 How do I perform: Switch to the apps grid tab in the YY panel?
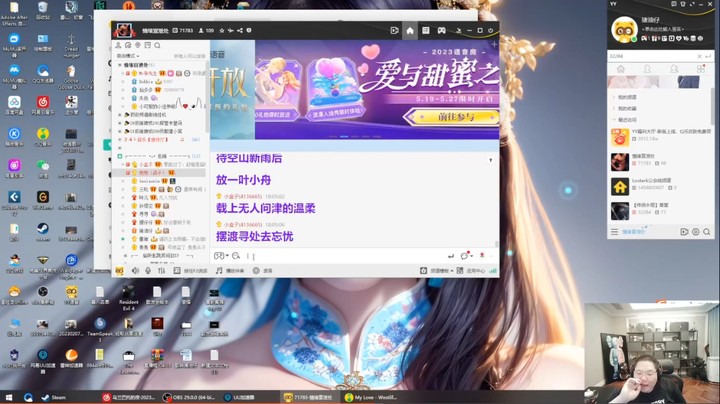pyautogui.click(x=701, y=69)
